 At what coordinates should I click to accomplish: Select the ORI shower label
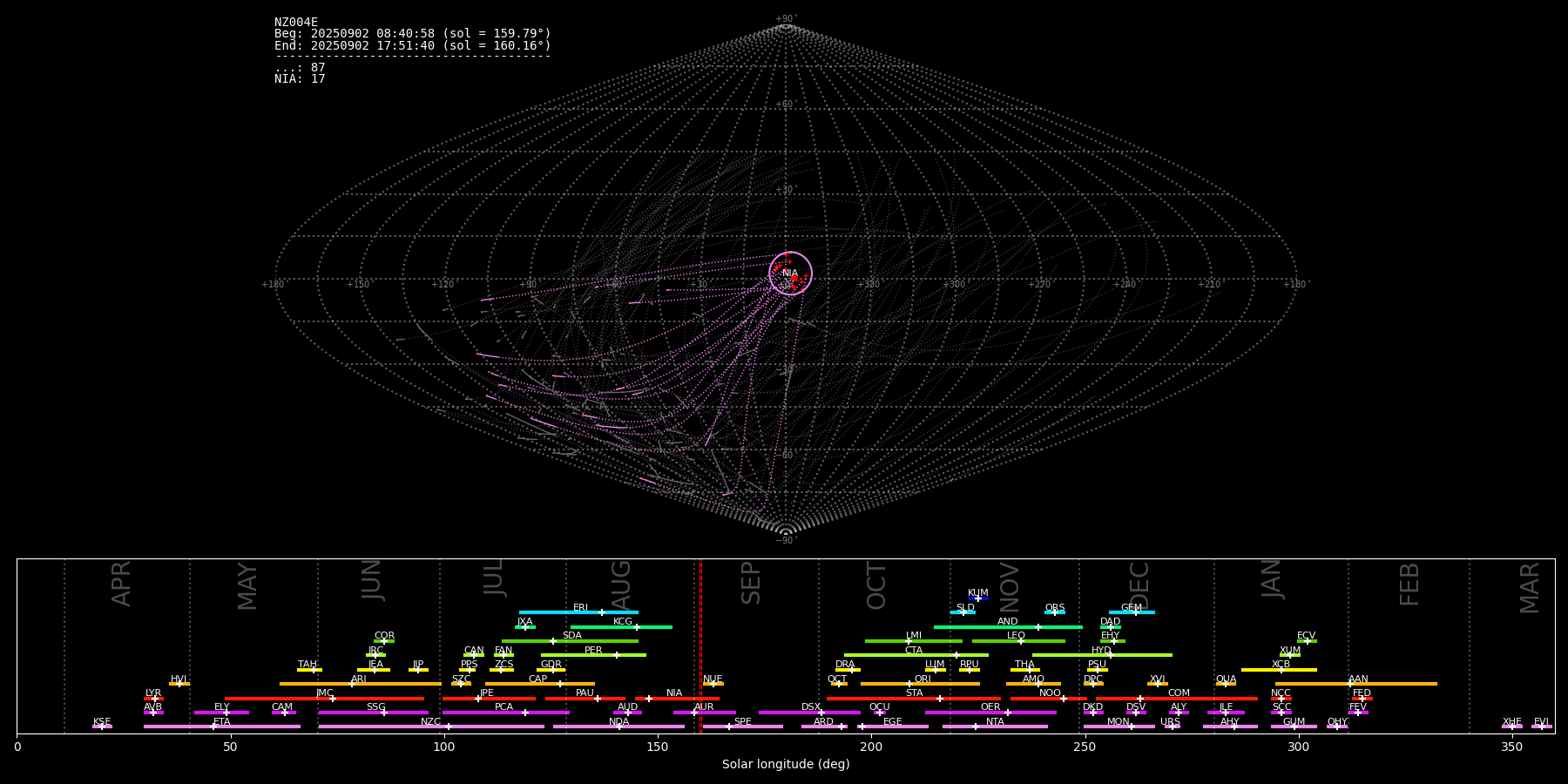pyautogui.click(x=923, y=679)
